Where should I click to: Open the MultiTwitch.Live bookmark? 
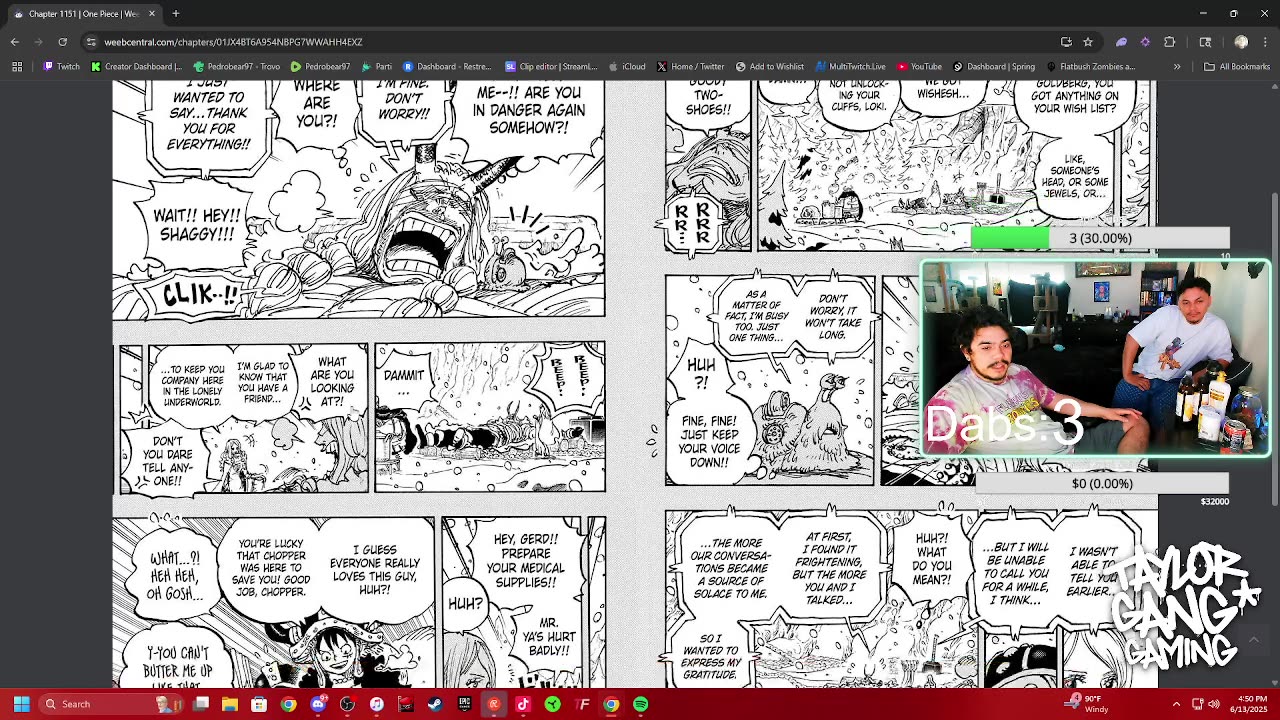(x=850, y=67)
